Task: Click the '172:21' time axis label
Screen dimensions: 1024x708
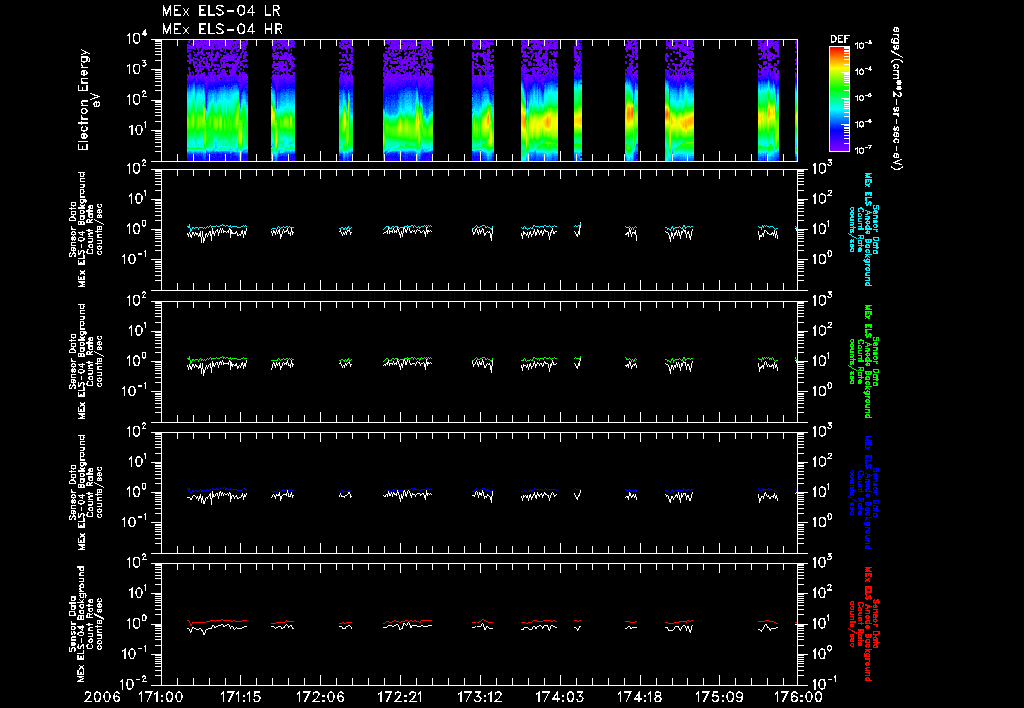Action: click(x=400, y=697)
